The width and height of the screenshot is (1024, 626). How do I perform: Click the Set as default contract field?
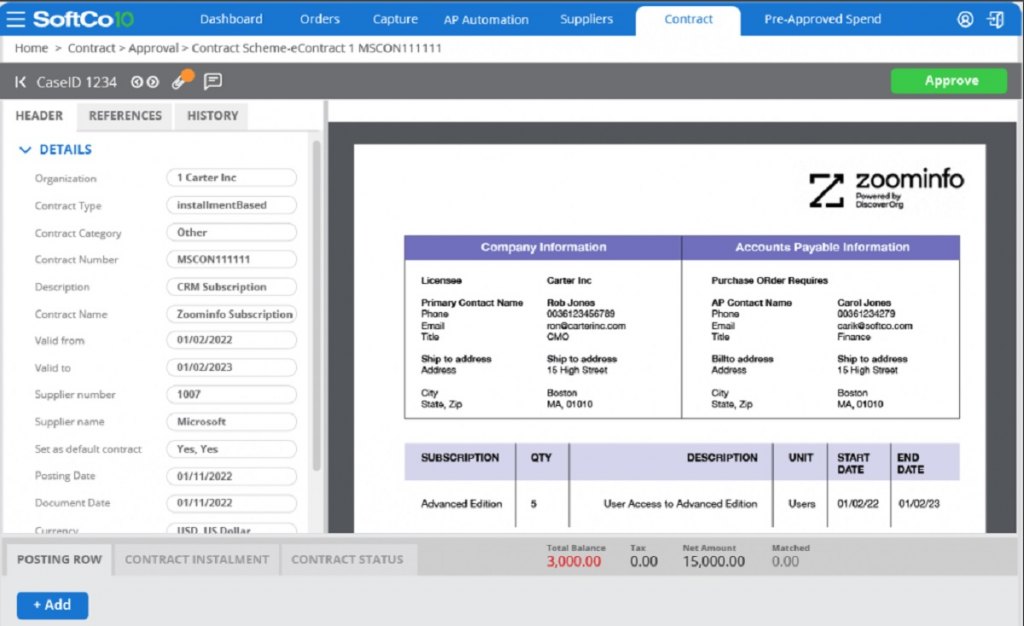tap(231, 449)
